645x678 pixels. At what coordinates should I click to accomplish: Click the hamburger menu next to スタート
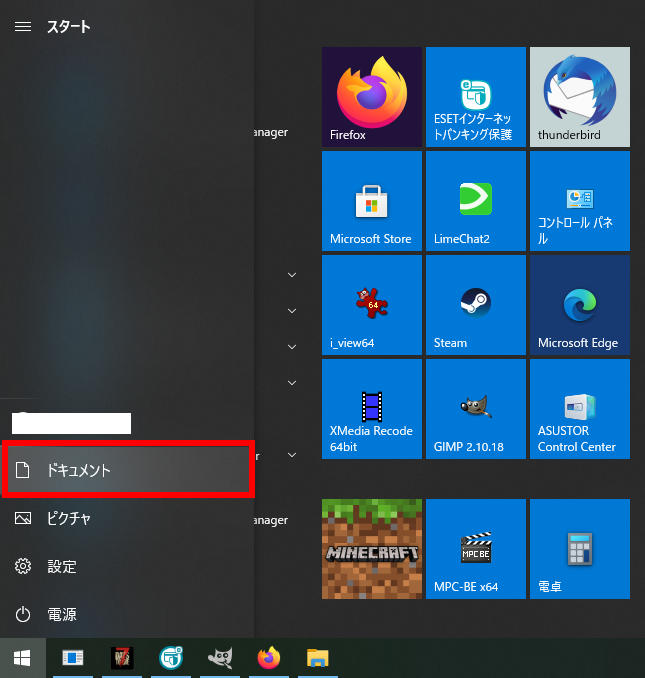pos(23,27)
